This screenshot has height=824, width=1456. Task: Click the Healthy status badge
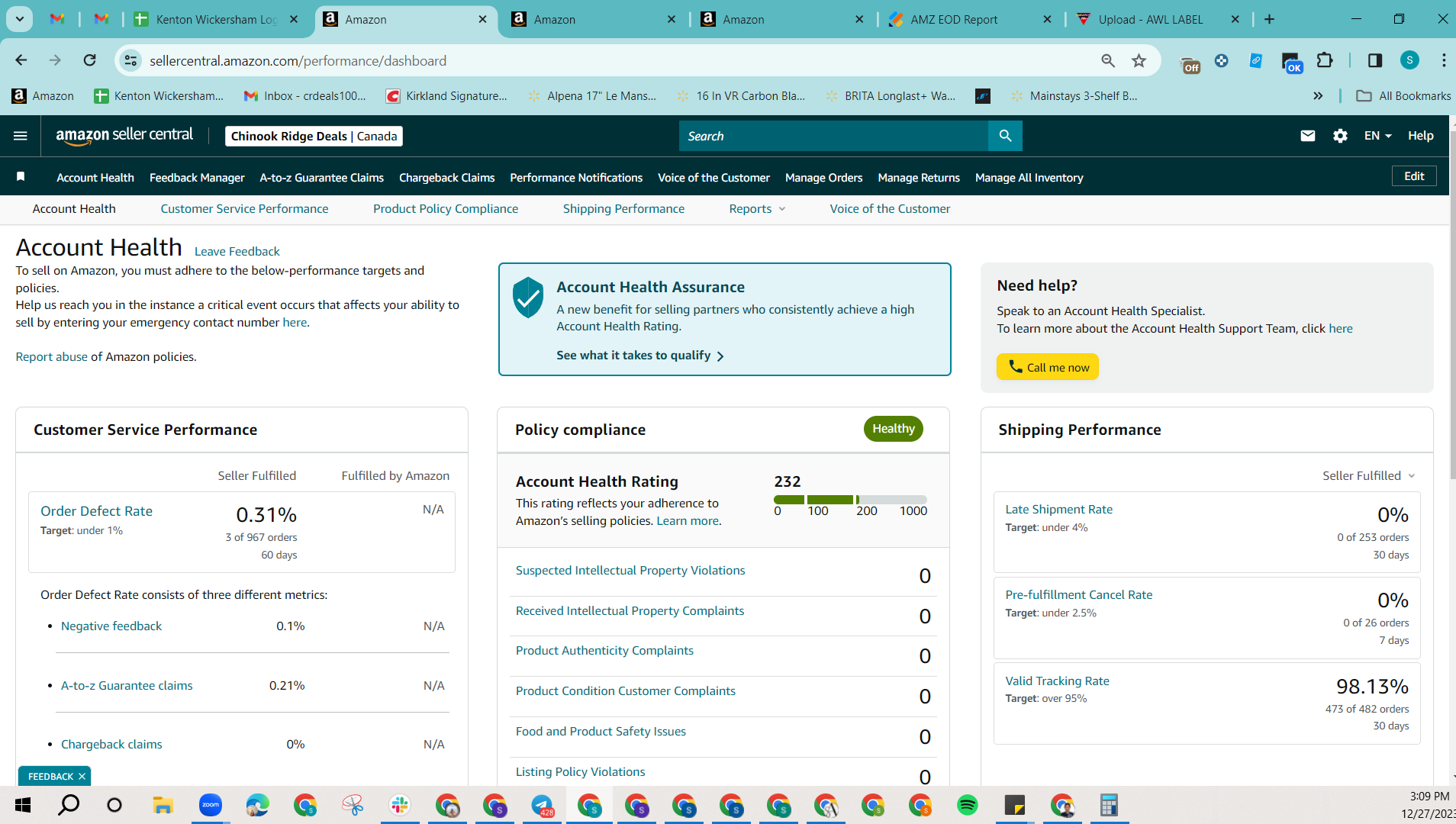point(893,429)
